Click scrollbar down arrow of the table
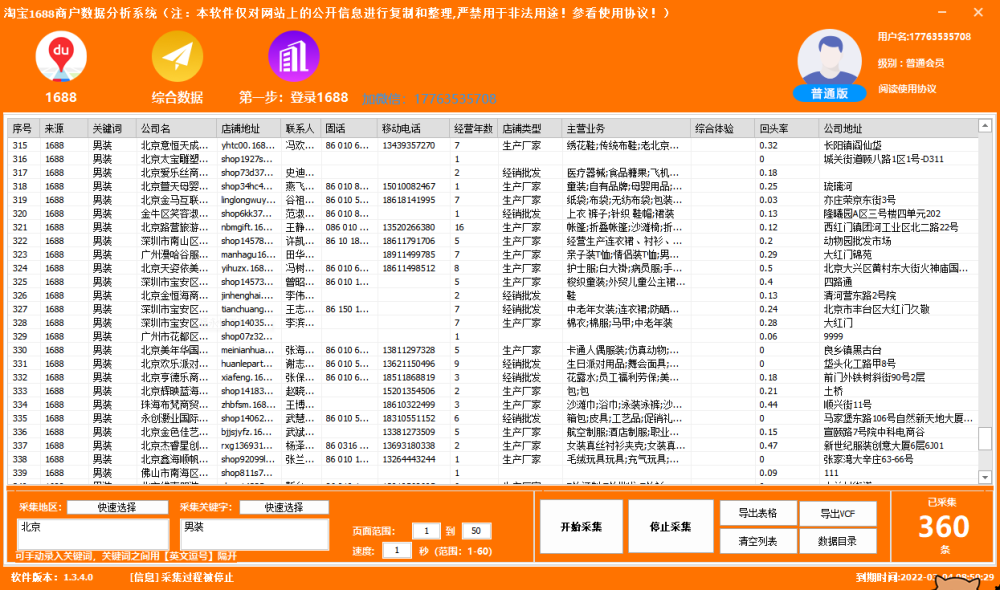The height and width of the screenshot is (590, 1000). click(x=985, y=477)
